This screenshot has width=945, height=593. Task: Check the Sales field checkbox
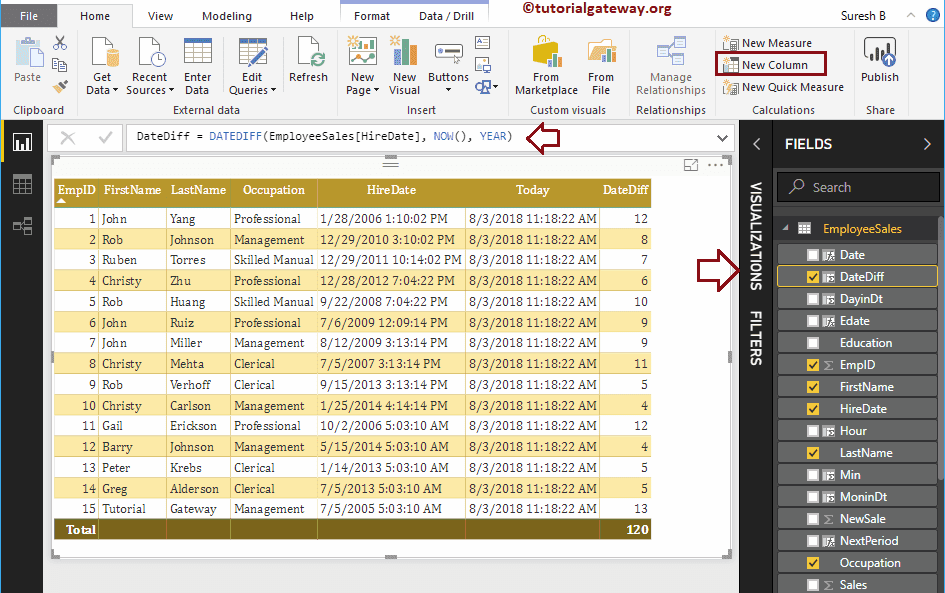point(812,584)
